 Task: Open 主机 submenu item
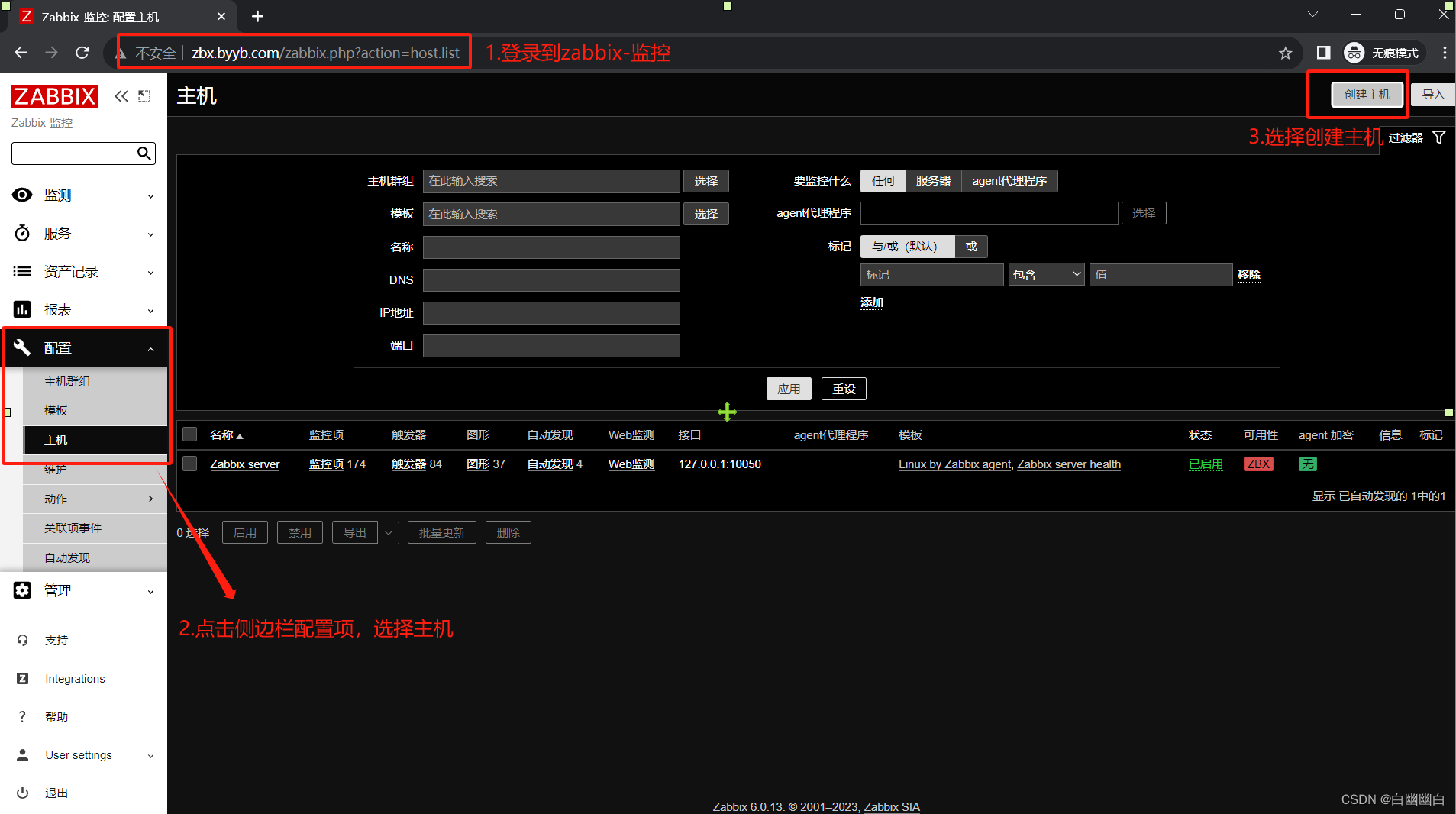[95, 441]
